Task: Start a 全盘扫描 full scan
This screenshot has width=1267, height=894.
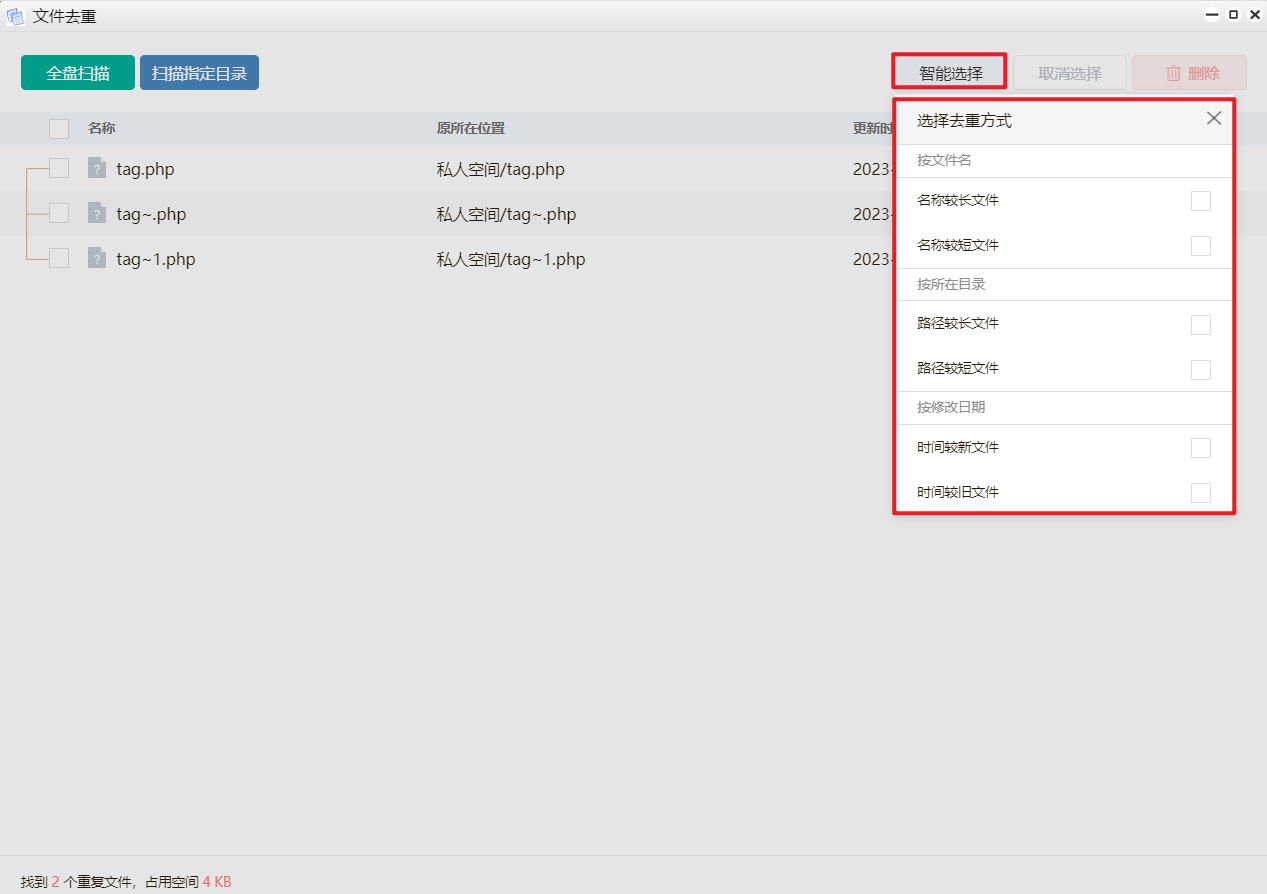Action: 78,73
